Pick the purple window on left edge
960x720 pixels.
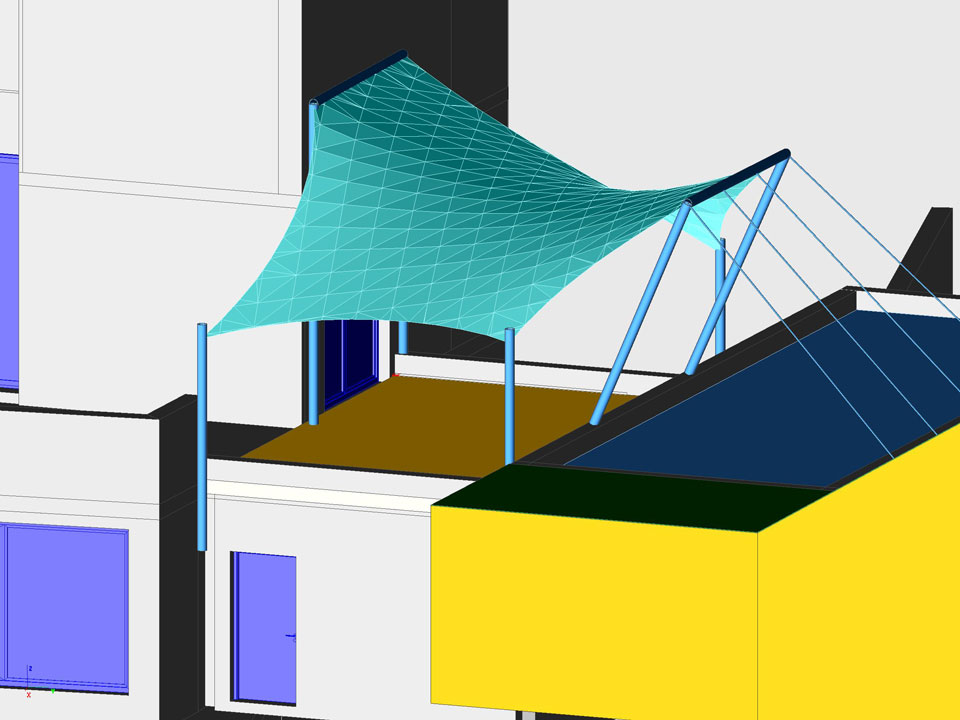point(8,270)
